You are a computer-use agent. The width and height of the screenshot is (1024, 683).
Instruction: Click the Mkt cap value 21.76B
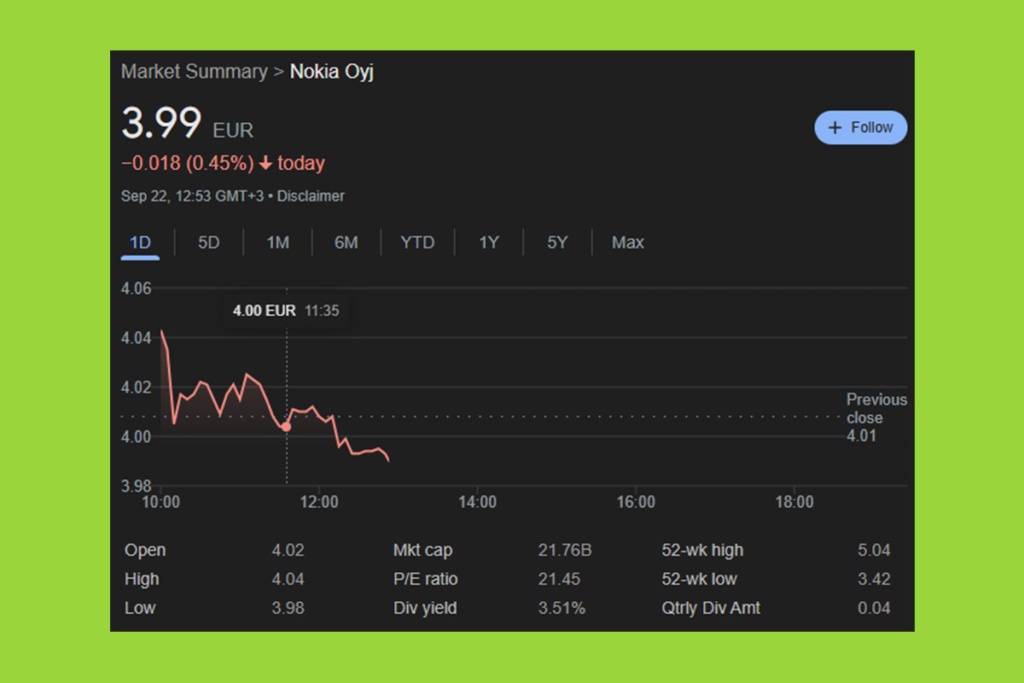point(565,550)
